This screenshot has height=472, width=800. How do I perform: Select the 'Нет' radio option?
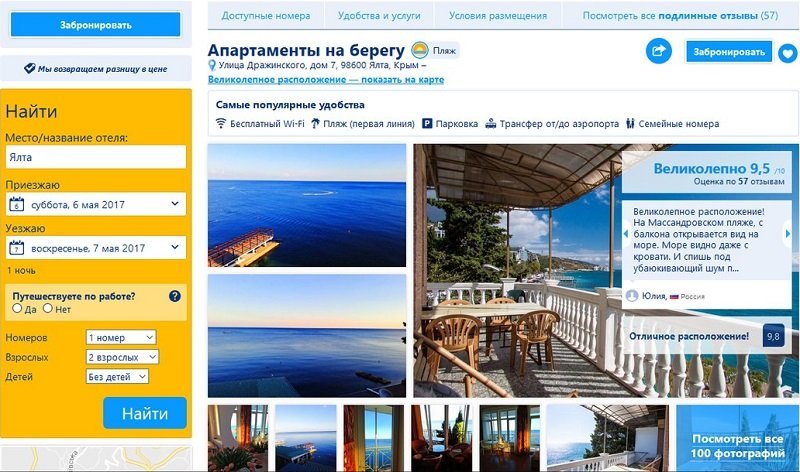(x=47, y=308)
